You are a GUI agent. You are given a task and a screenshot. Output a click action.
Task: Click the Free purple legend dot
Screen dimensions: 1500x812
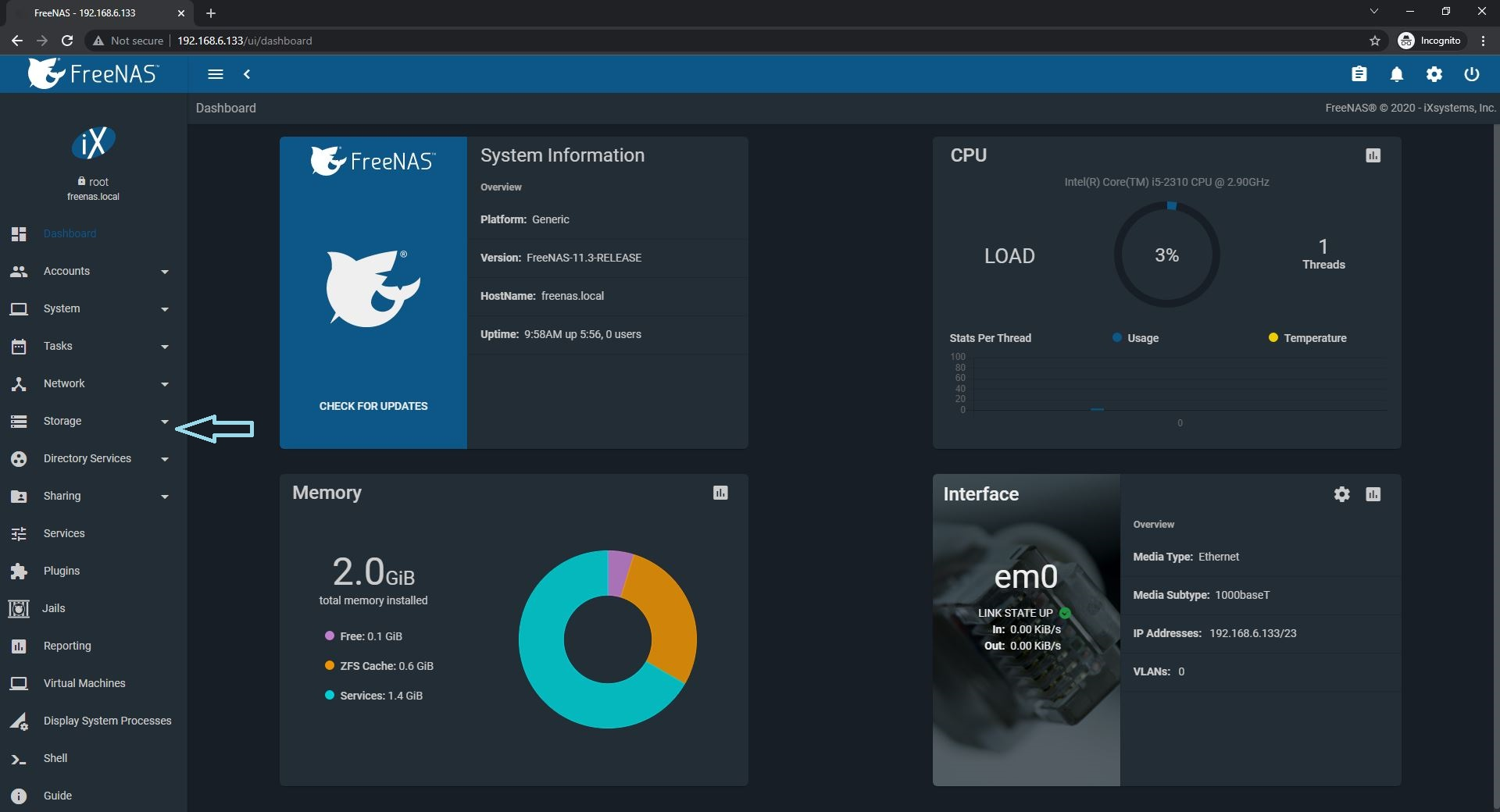(x=330, y=636)
